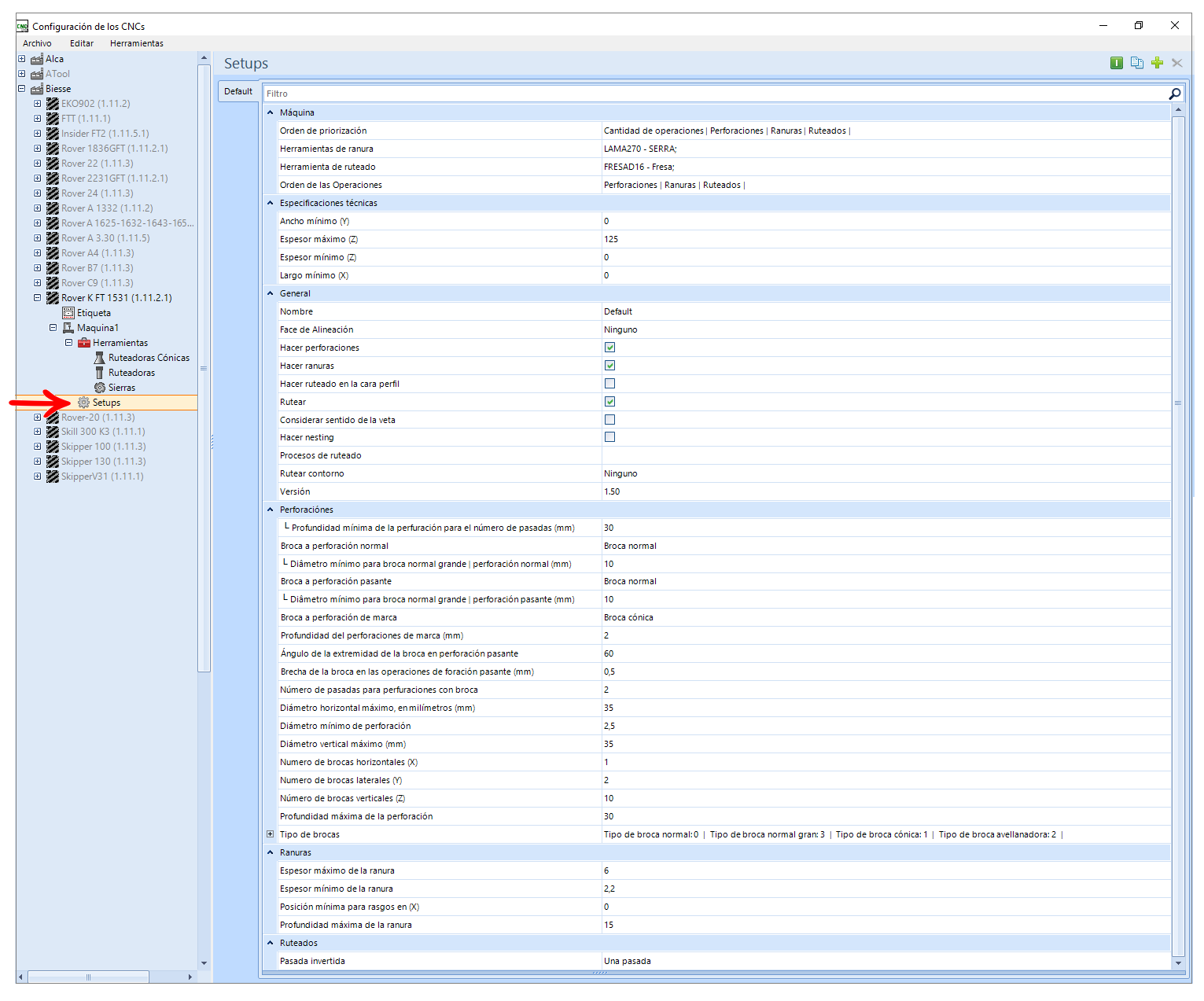Viewport: 1204px width, 1001px height.
Task: Collapse the Rover K FT 1531 node
Action: click(38, 298)
